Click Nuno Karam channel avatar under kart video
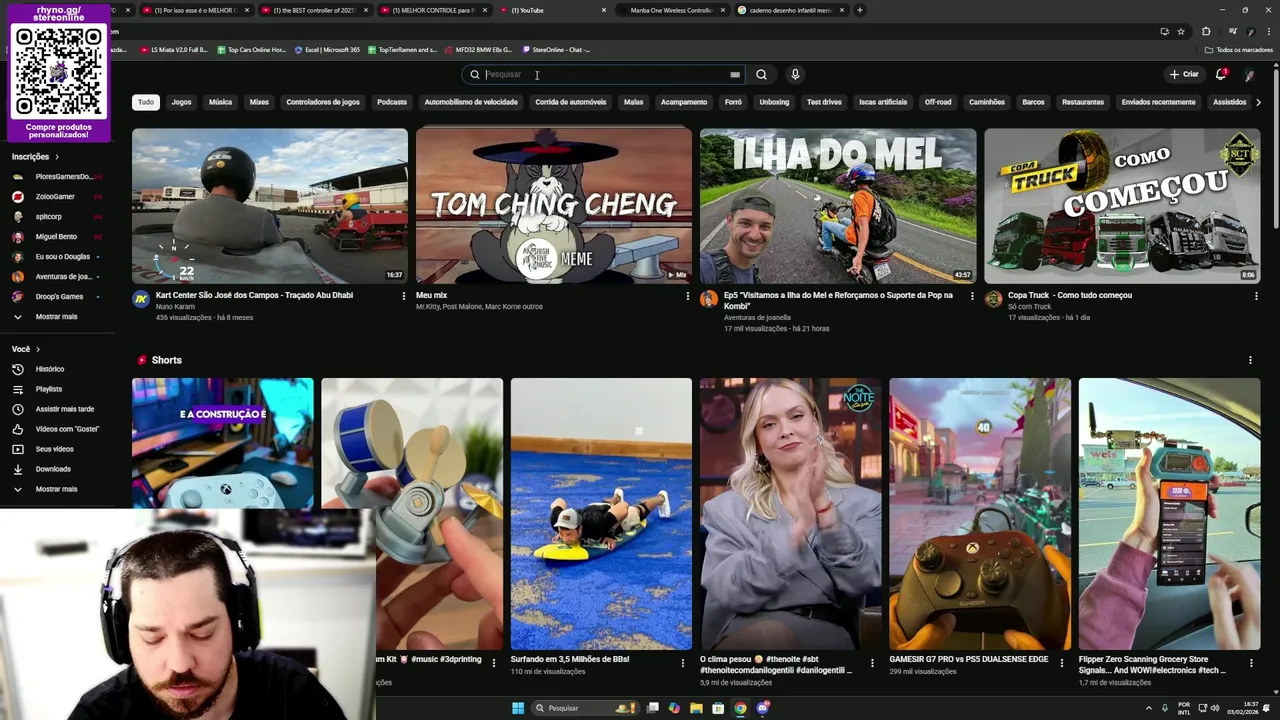The image size is (1280, 720). [x=141, y=298]
